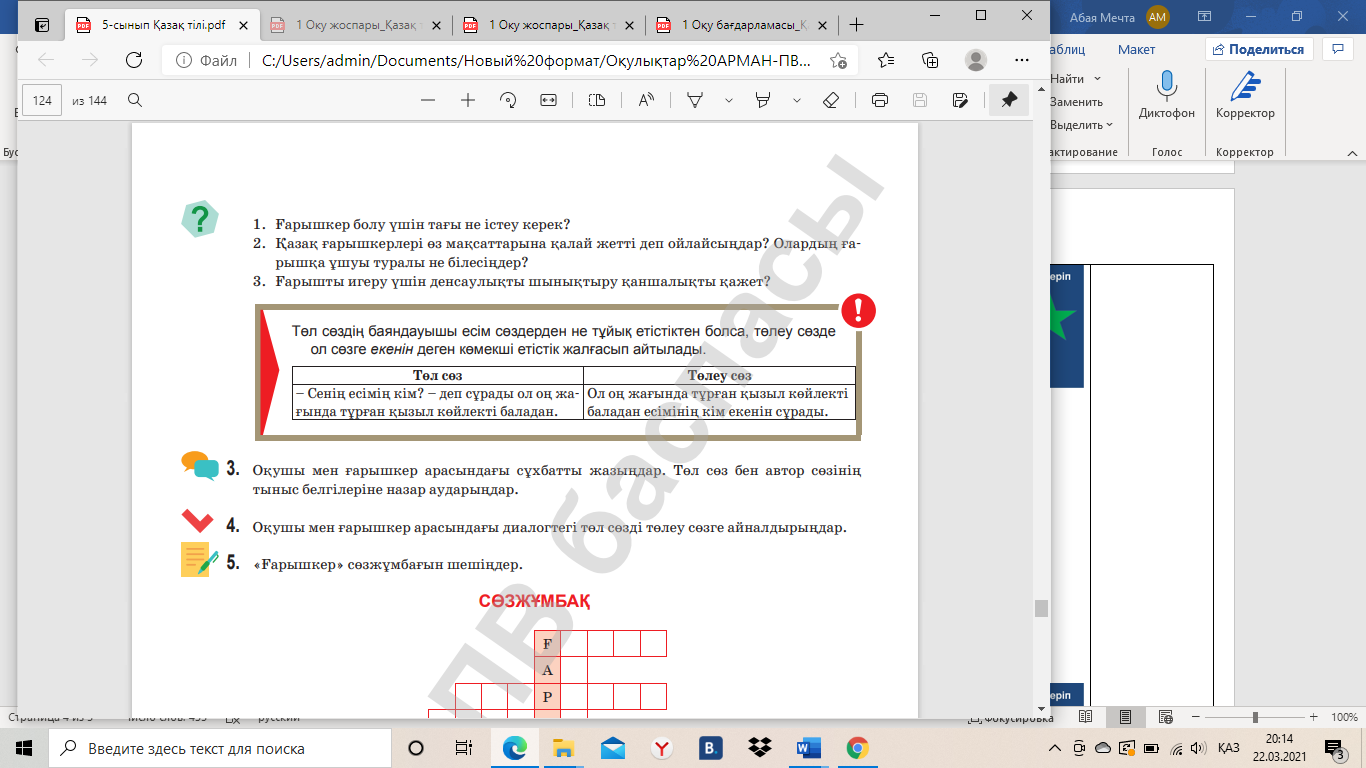Expand the Найти dropdown arrow
The image size is (1366, 768).
click(1098, 78)
